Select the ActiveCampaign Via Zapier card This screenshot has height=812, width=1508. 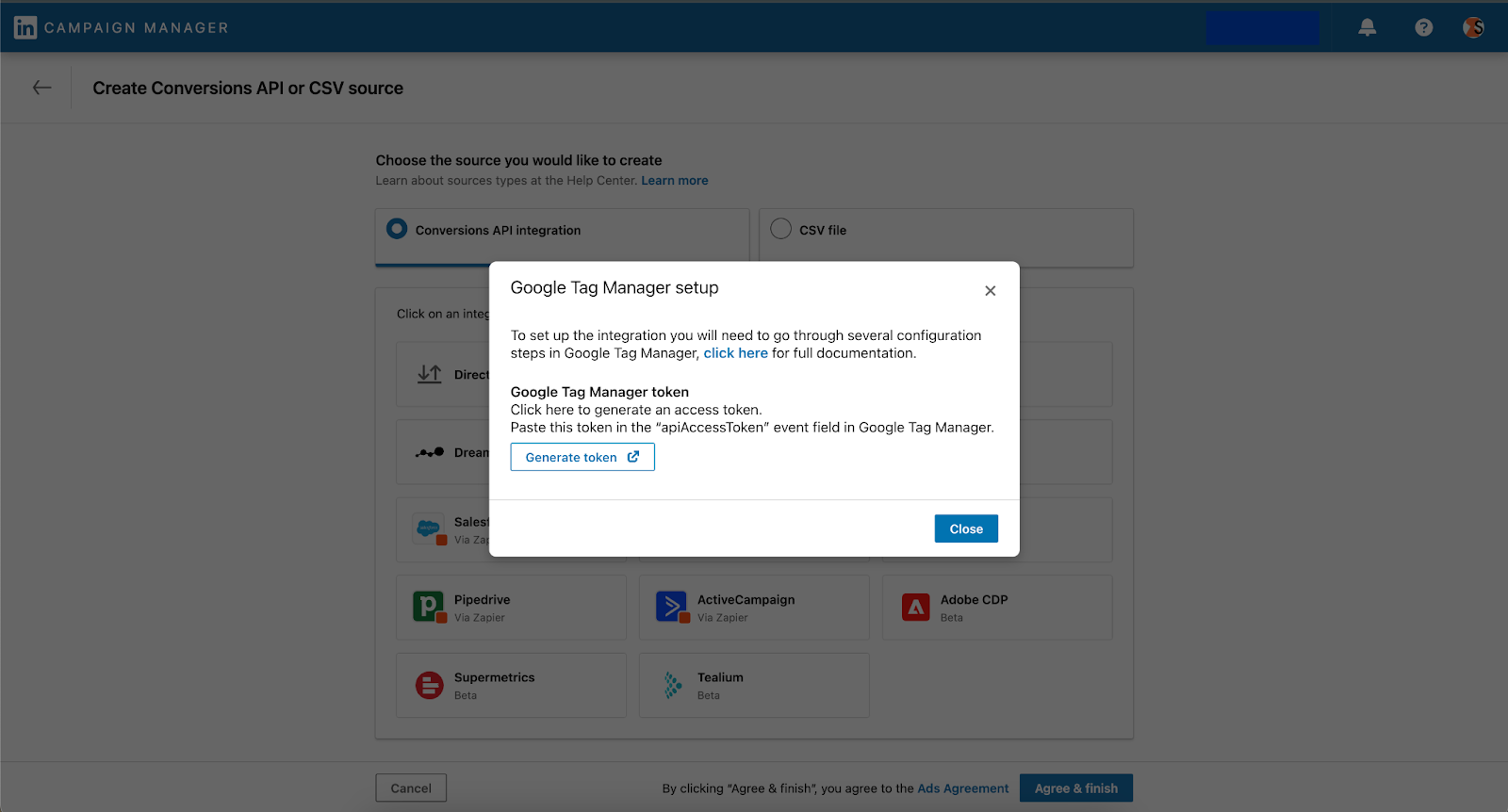click(x=754, y=608)
